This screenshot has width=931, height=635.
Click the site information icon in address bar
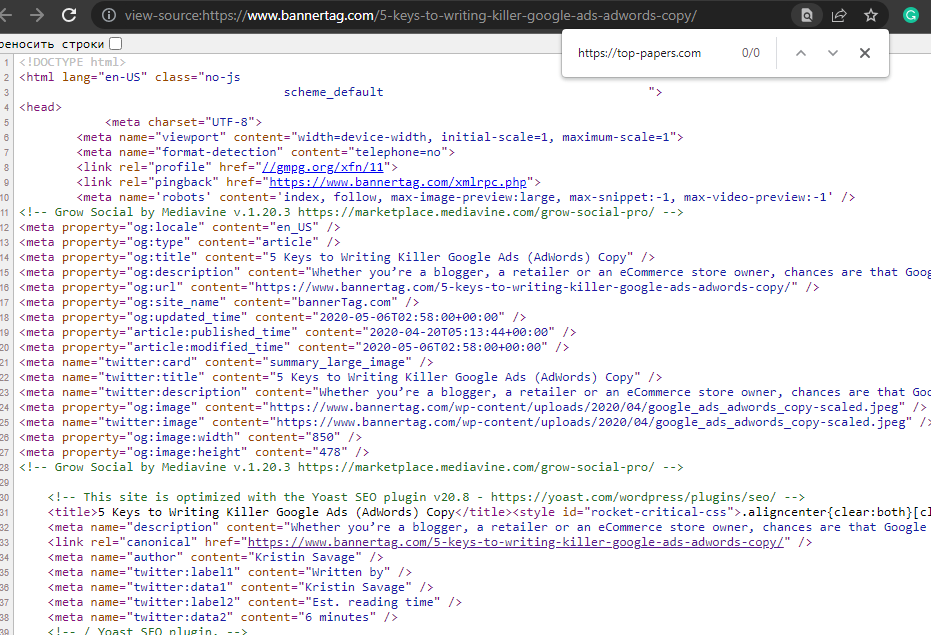pyautogui.click(x=108, y=16)
